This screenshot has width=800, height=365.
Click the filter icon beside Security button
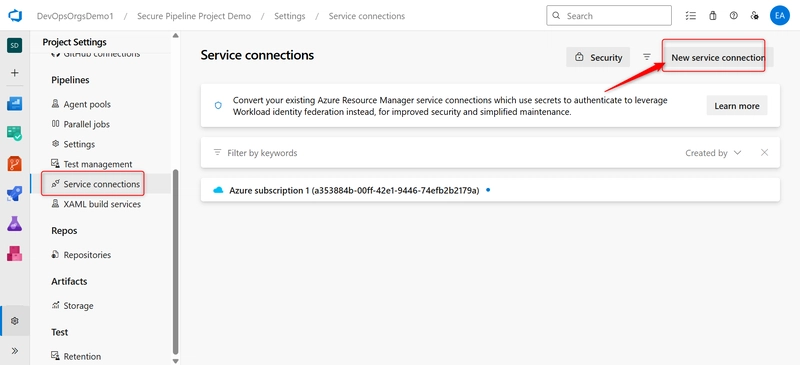click(x=647, y=57)
